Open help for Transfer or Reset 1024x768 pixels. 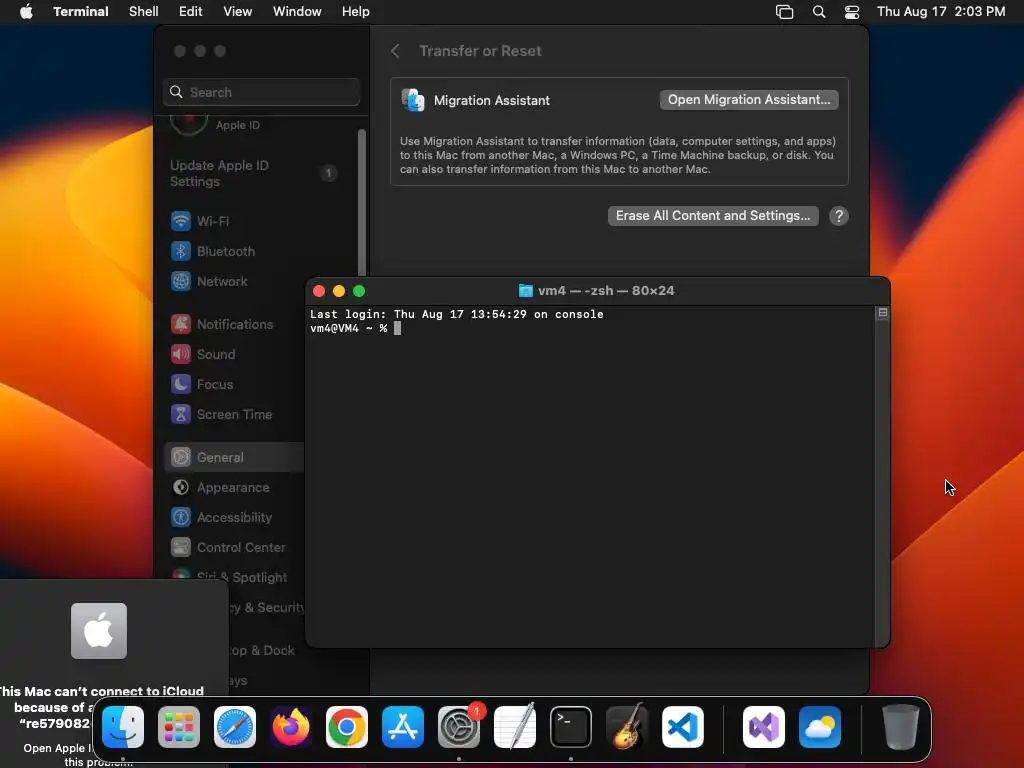pyautogui.click(x=839, y=216)
